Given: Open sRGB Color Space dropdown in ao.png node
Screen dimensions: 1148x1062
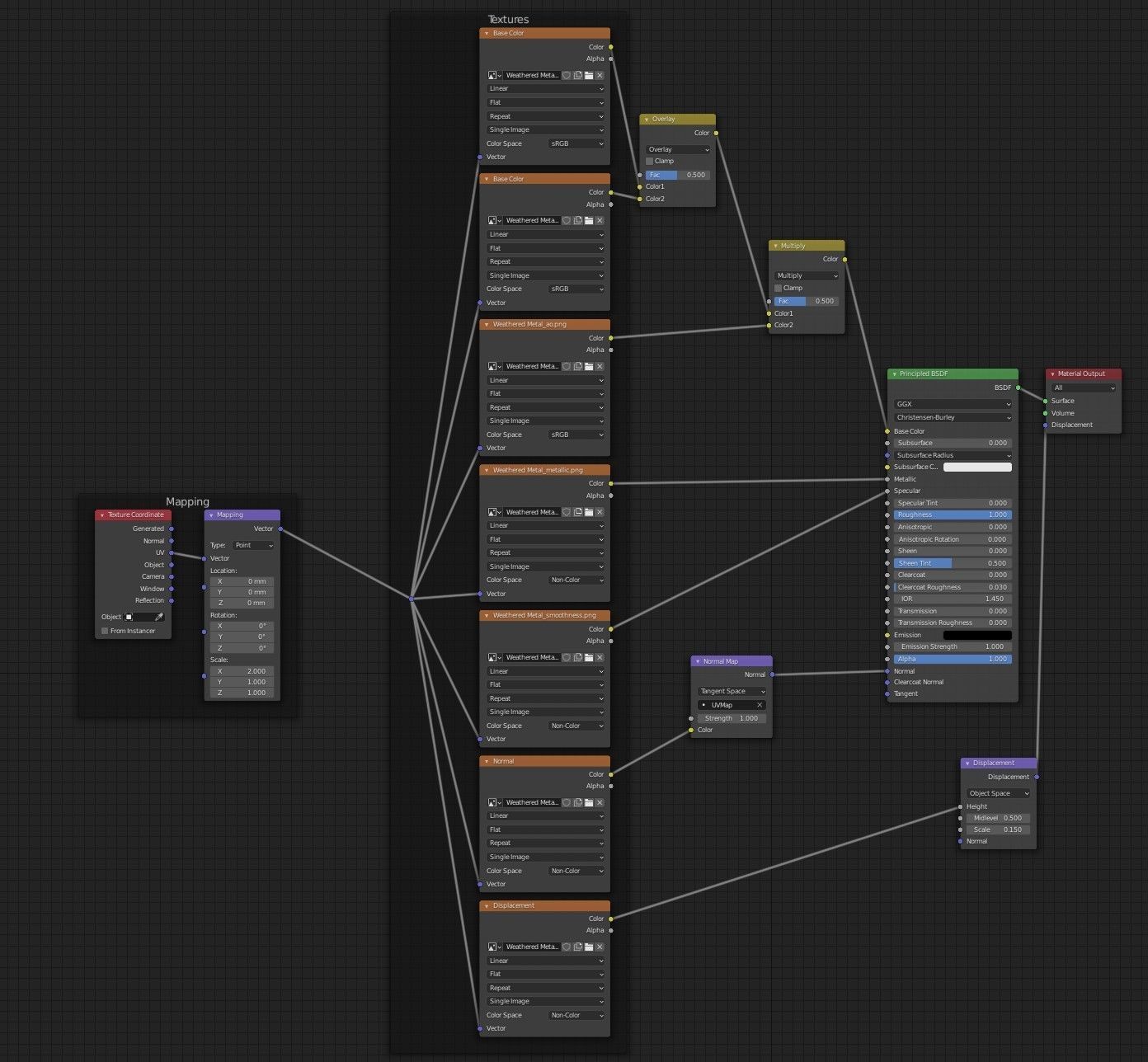Looking at the screenshot, I should [576, 435].
